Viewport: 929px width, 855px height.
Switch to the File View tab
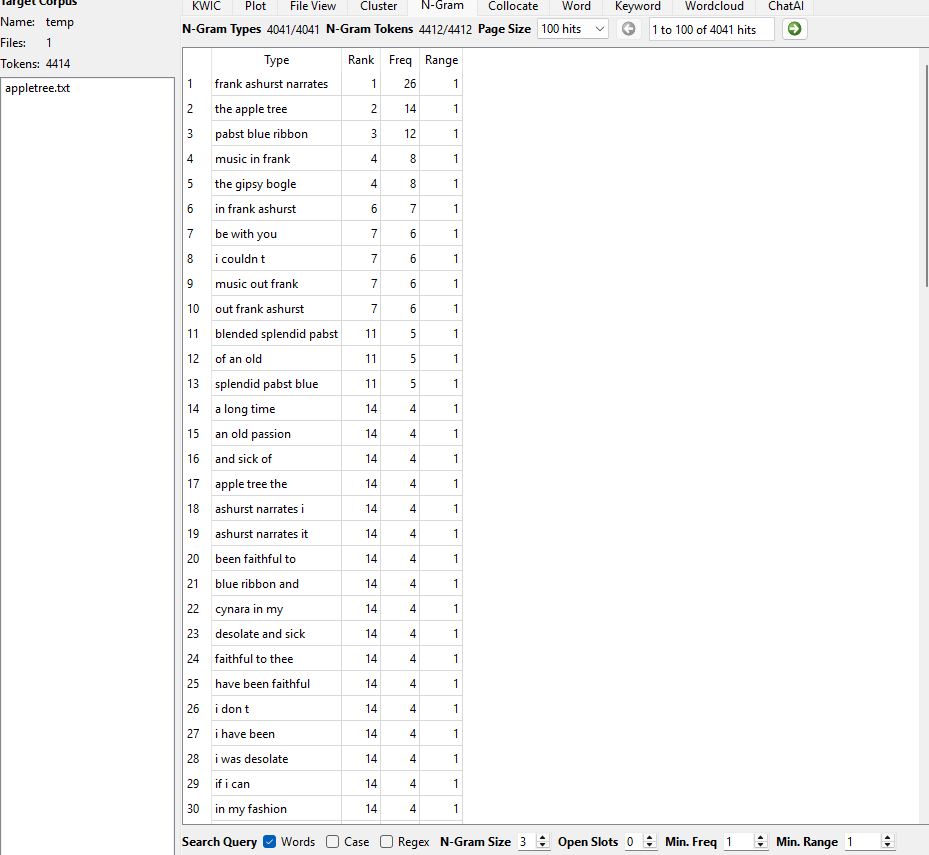click(312, 7)
